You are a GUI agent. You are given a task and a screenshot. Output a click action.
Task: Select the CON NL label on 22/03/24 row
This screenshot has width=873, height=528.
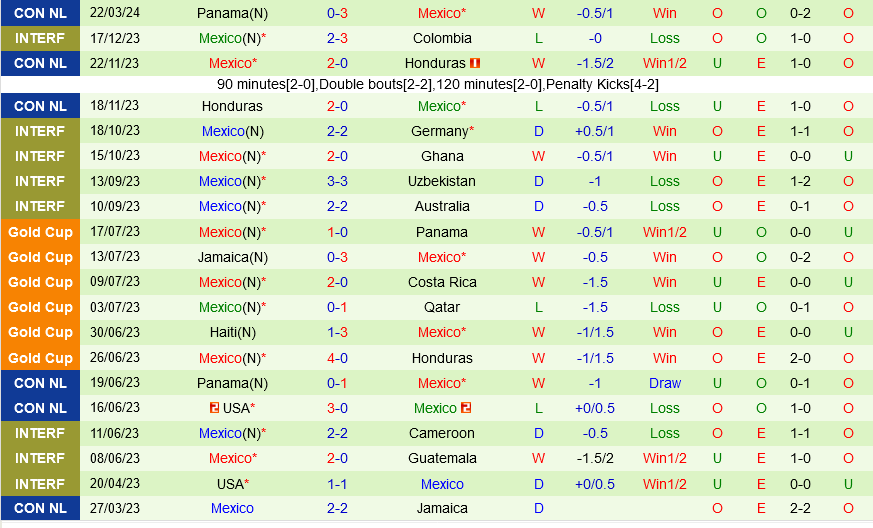(x=40, y=13)
